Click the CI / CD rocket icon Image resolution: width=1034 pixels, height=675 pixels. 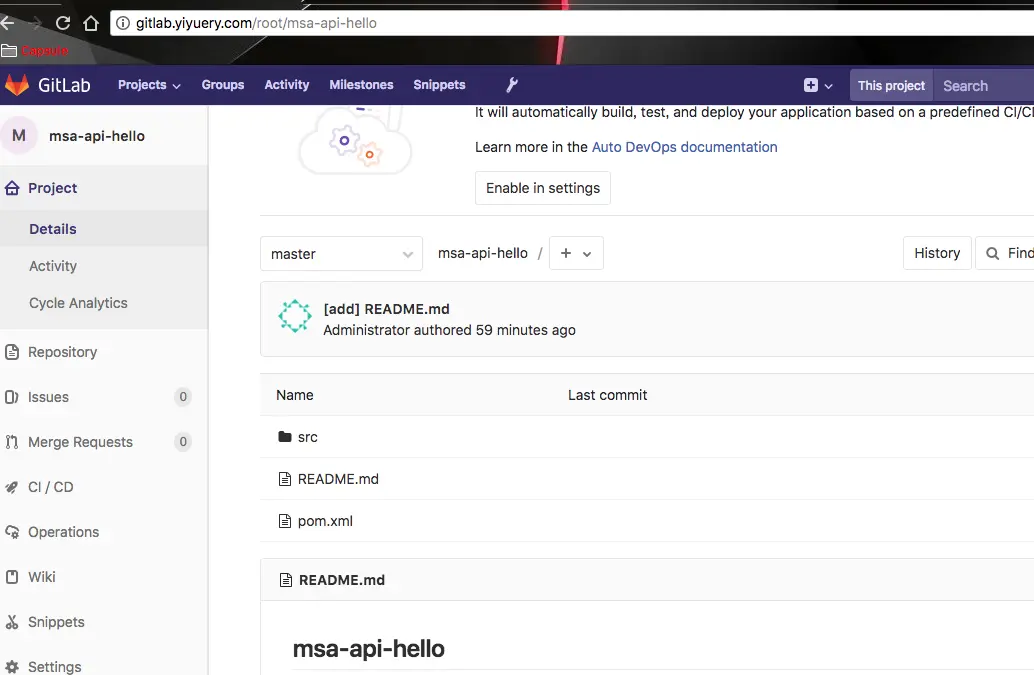click(12, 487)
